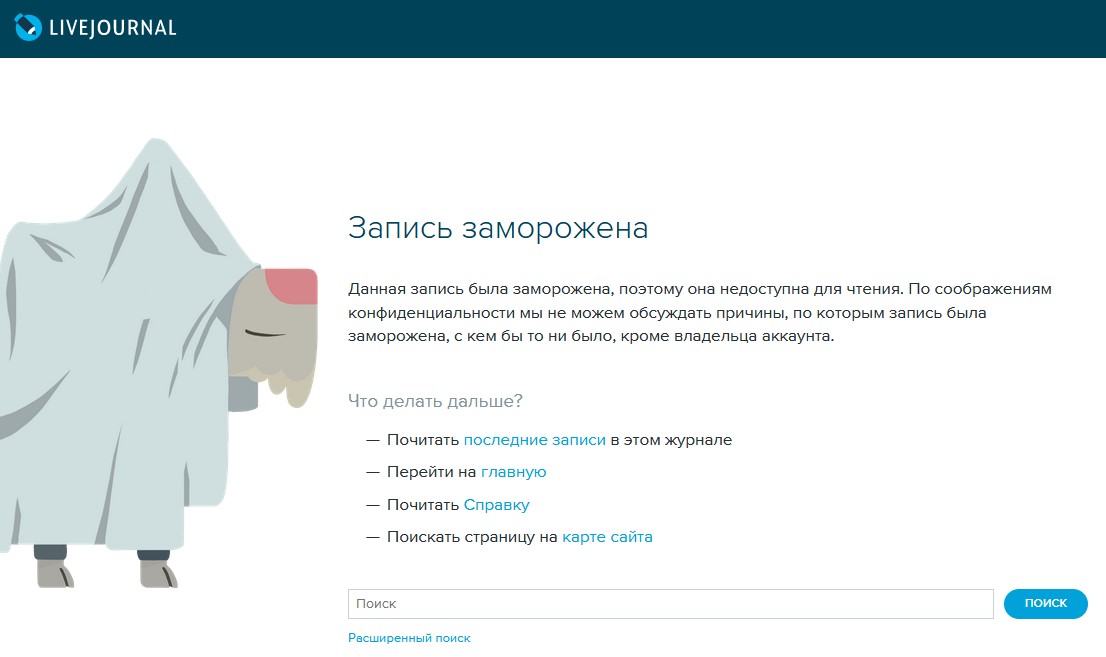
Task: Click the «Что делать дальше?» subheading
Action: [x=435, y=401]
